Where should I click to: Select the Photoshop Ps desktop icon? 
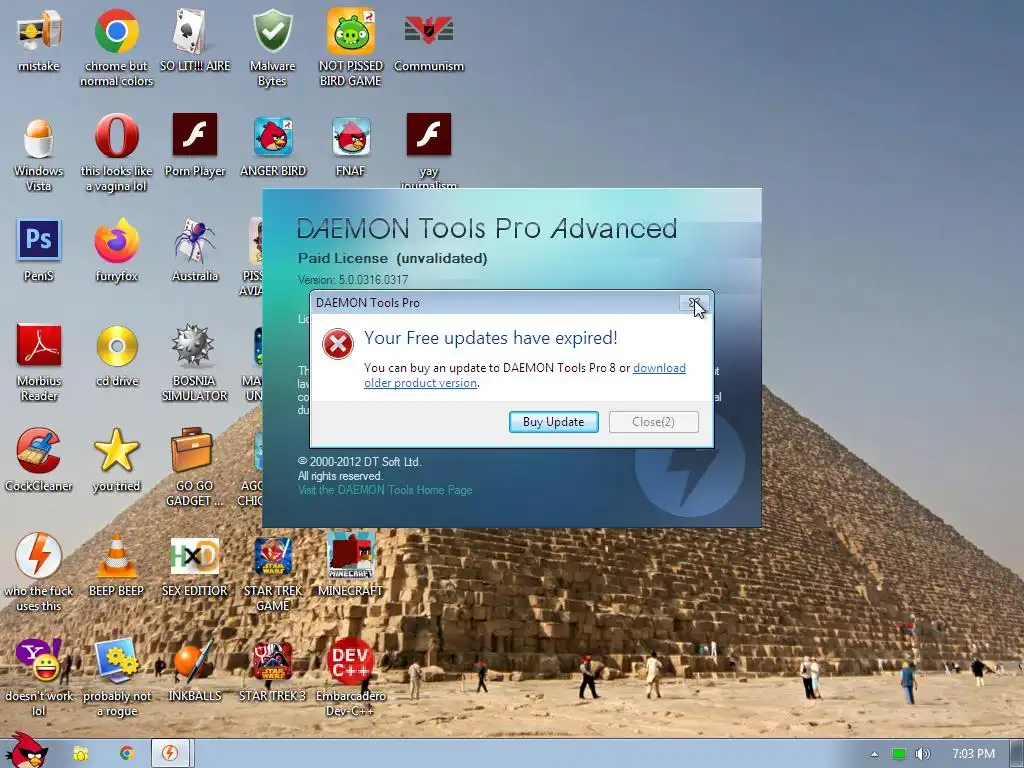click(x=39, y=240)
